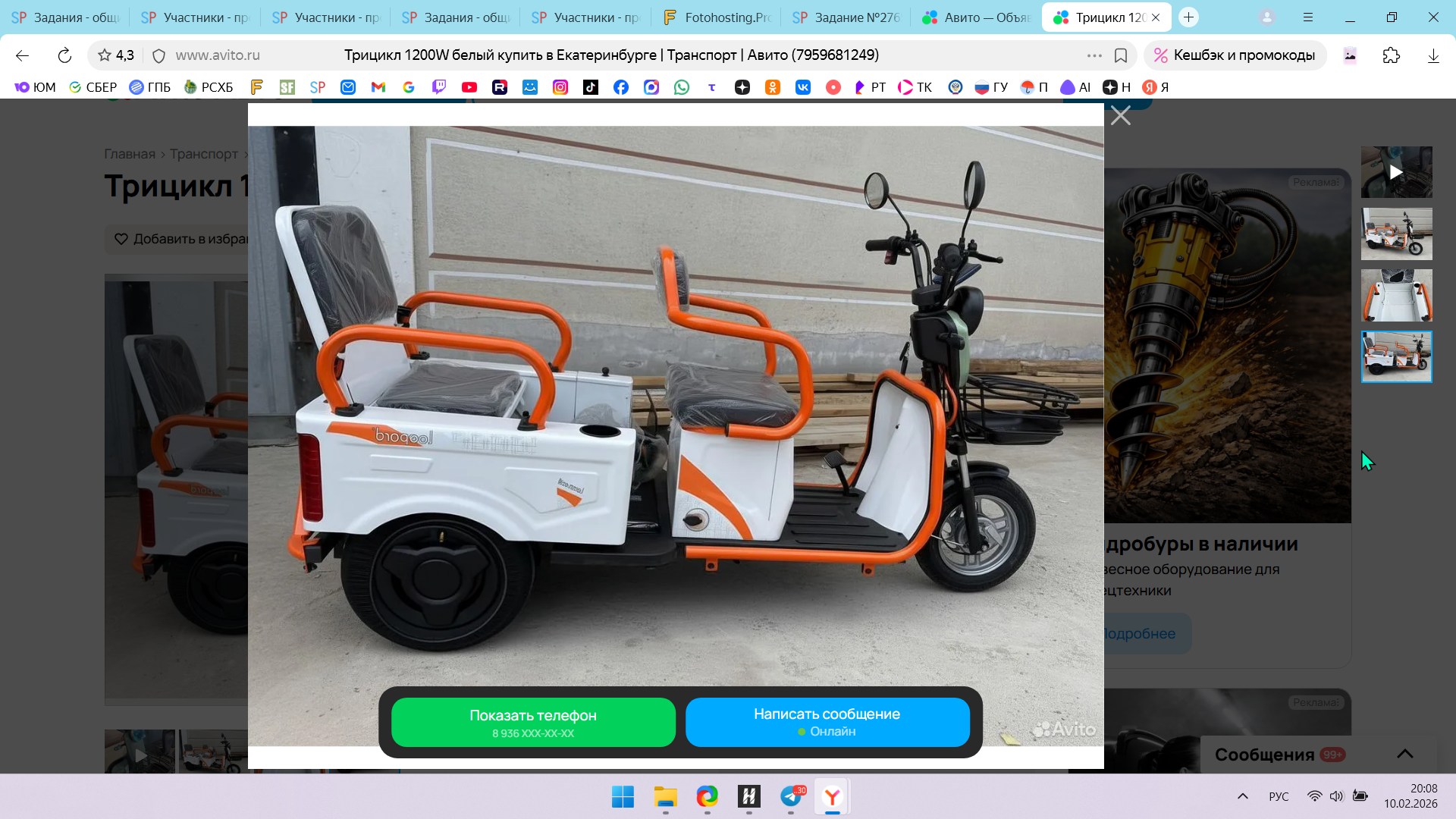Expand the Сообщения chat panel
Screen dimensions: 1456x819
[1404, 754]
